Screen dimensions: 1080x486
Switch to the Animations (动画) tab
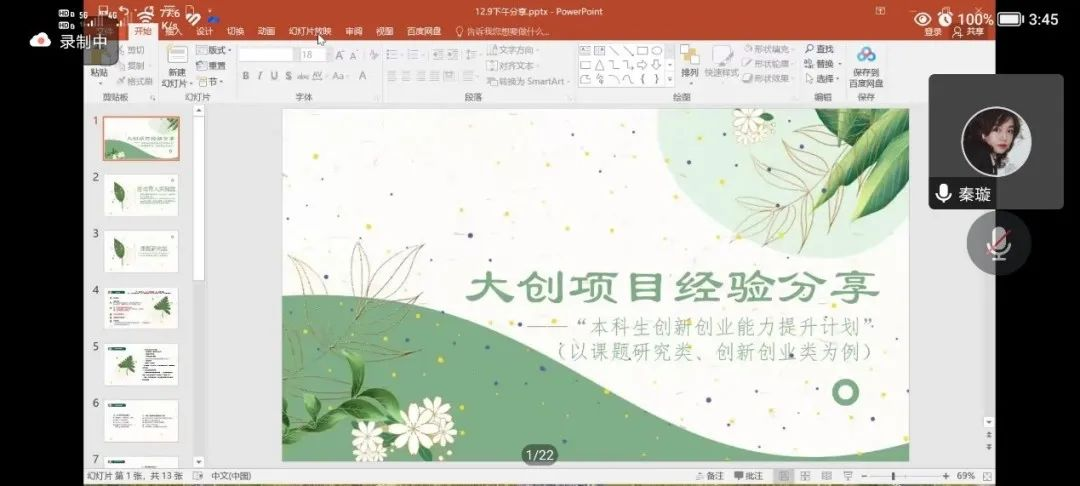click(x=266, y=31)
